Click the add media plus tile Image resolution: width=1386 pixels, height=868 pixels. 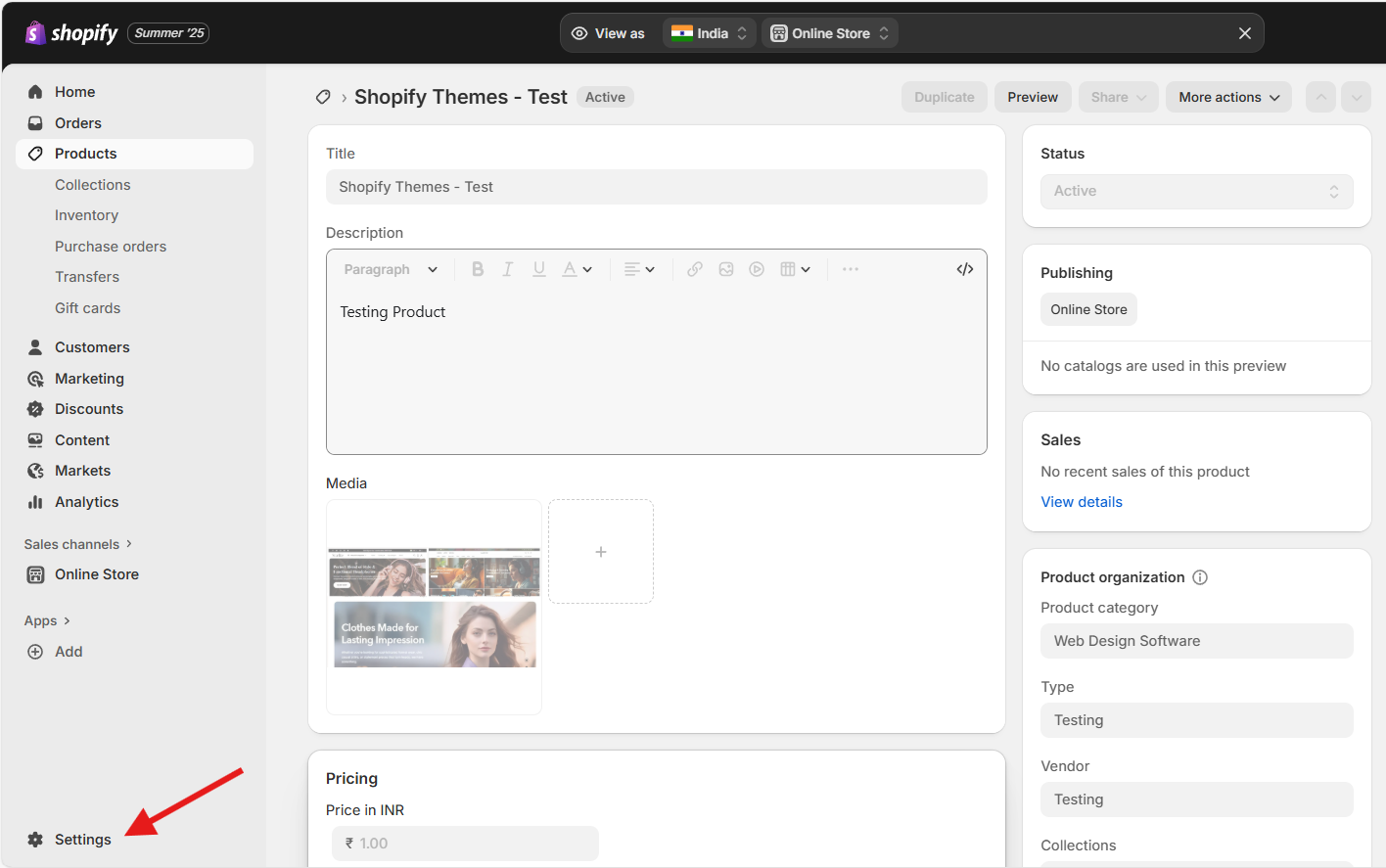[601, 552]
